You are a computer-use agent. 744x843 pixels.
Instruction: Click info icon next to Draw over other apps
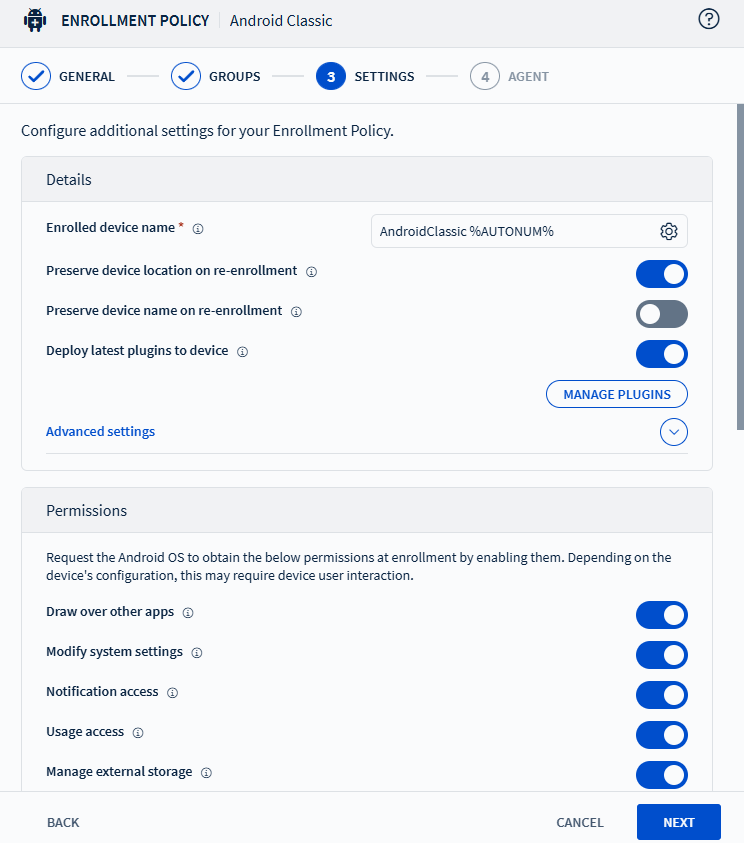188,613
